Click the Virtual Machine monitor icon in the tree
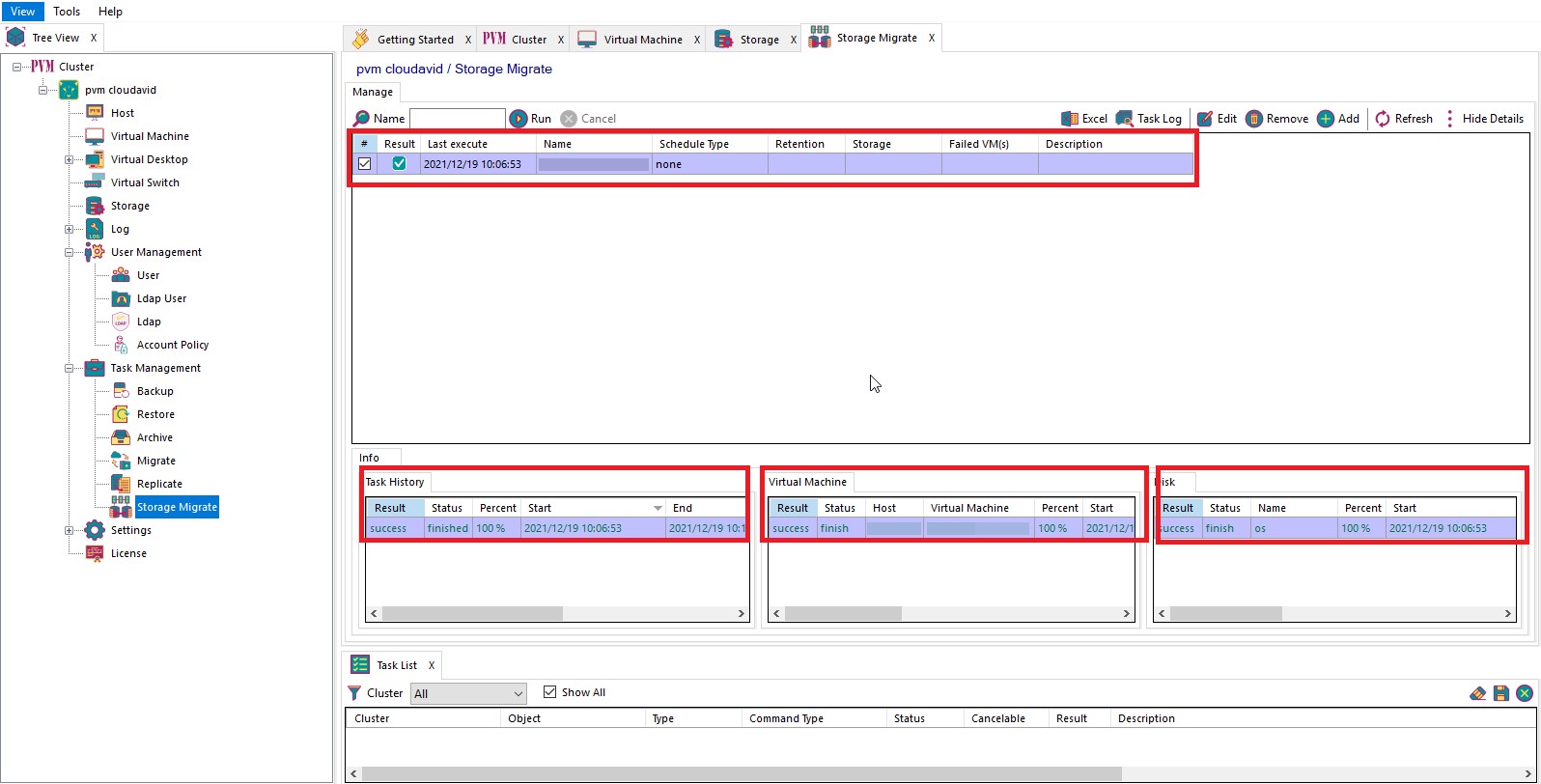 [95, 136]
